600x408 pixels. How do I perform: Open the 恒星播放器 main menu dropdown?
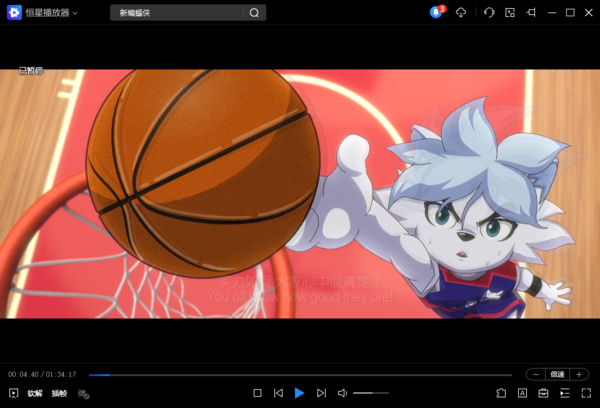coord(51,13)
